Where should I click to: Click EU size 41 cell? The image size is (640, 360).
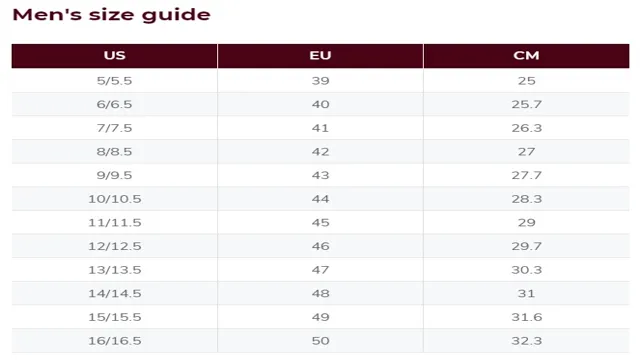coord(320,128)
